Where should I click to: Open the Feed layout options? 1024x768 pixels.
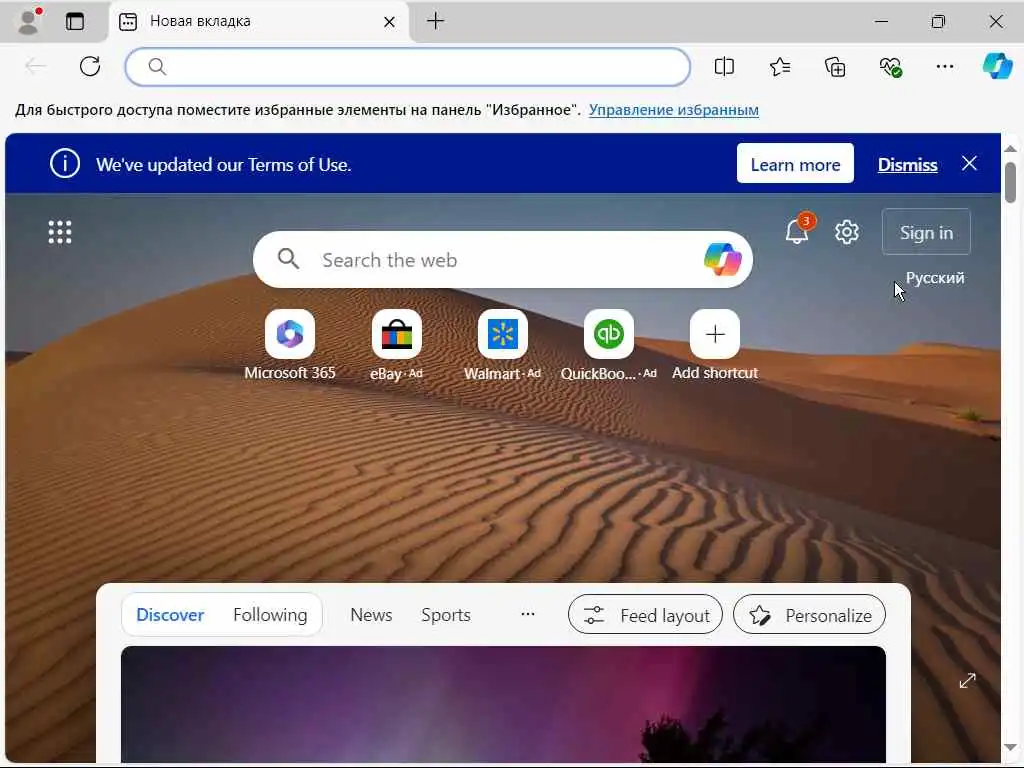click(x=645, y=615)
